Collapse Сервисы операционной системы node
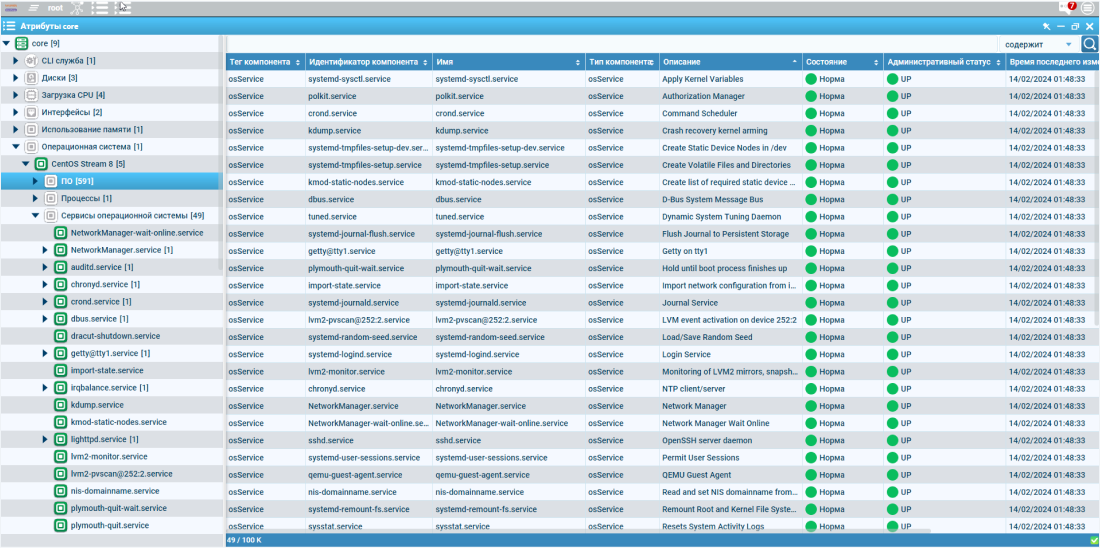 point(36,215)
